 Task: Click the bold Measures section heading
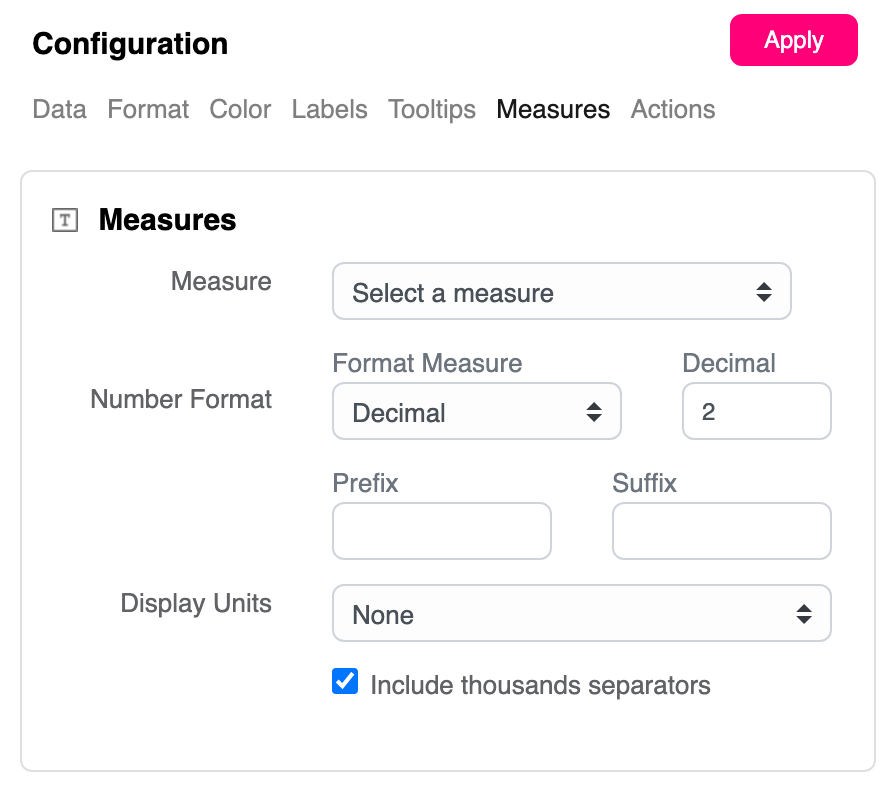coord(167,220)
